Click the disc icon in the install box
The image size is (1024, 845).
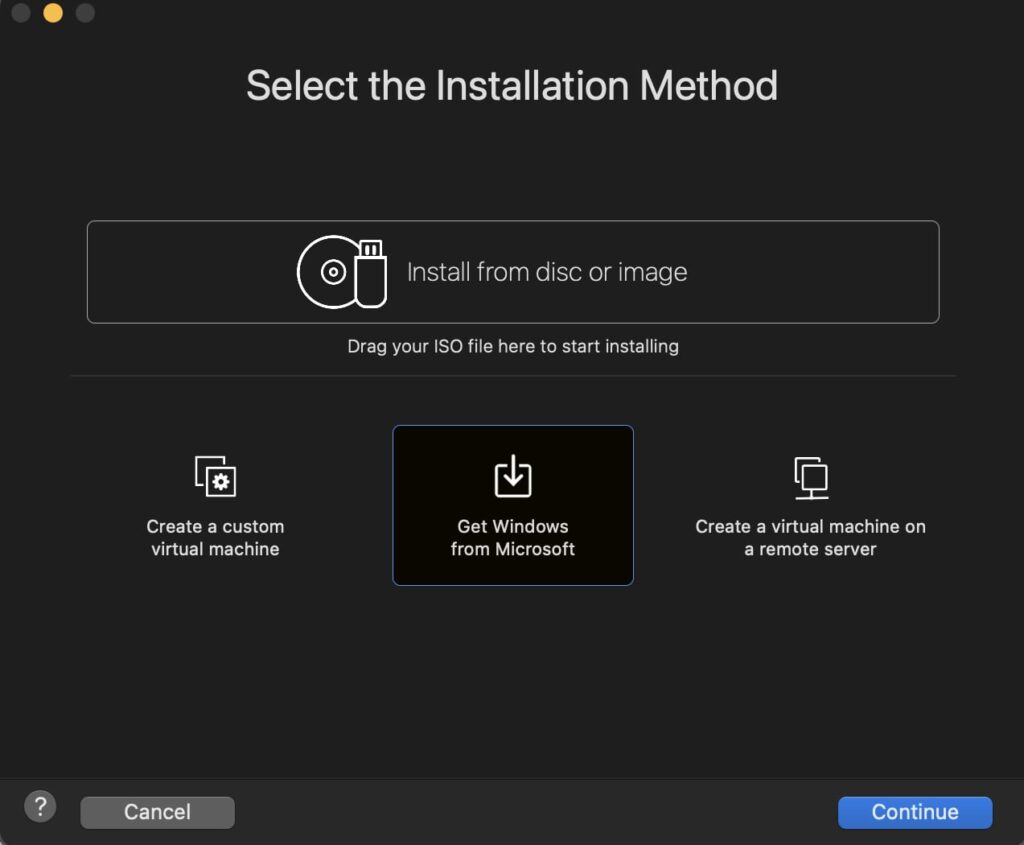pos(330,272)
